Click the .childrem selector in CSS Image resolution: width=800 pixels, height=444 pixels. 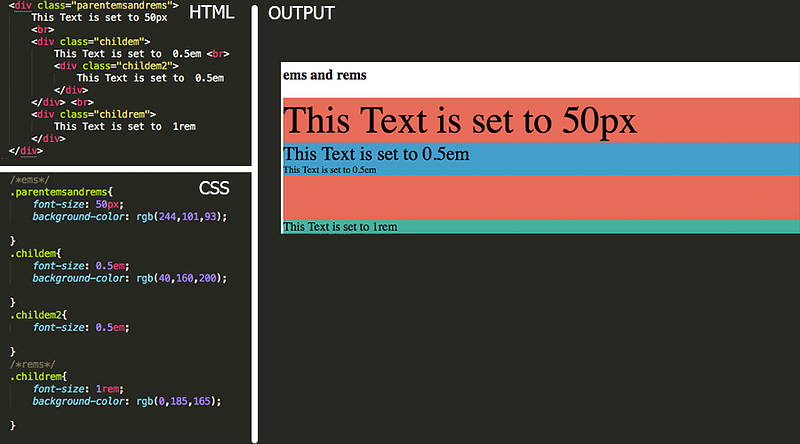(38, 377)
